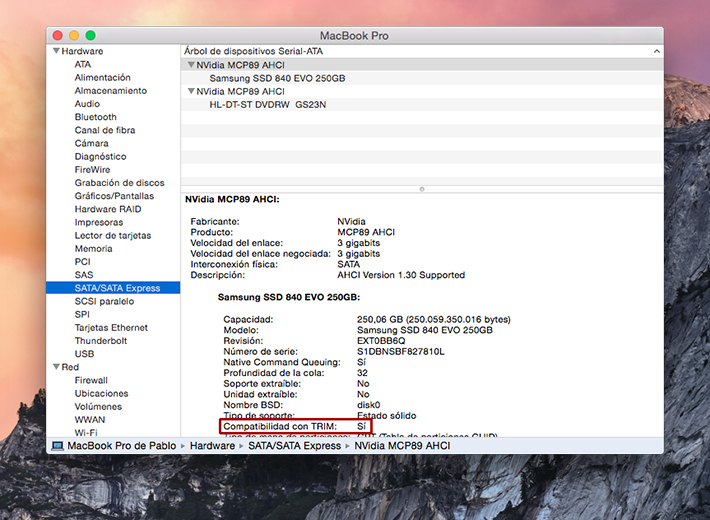
Task: Collapse the NVidia node above the DVDRW drive
Action: 191,91
